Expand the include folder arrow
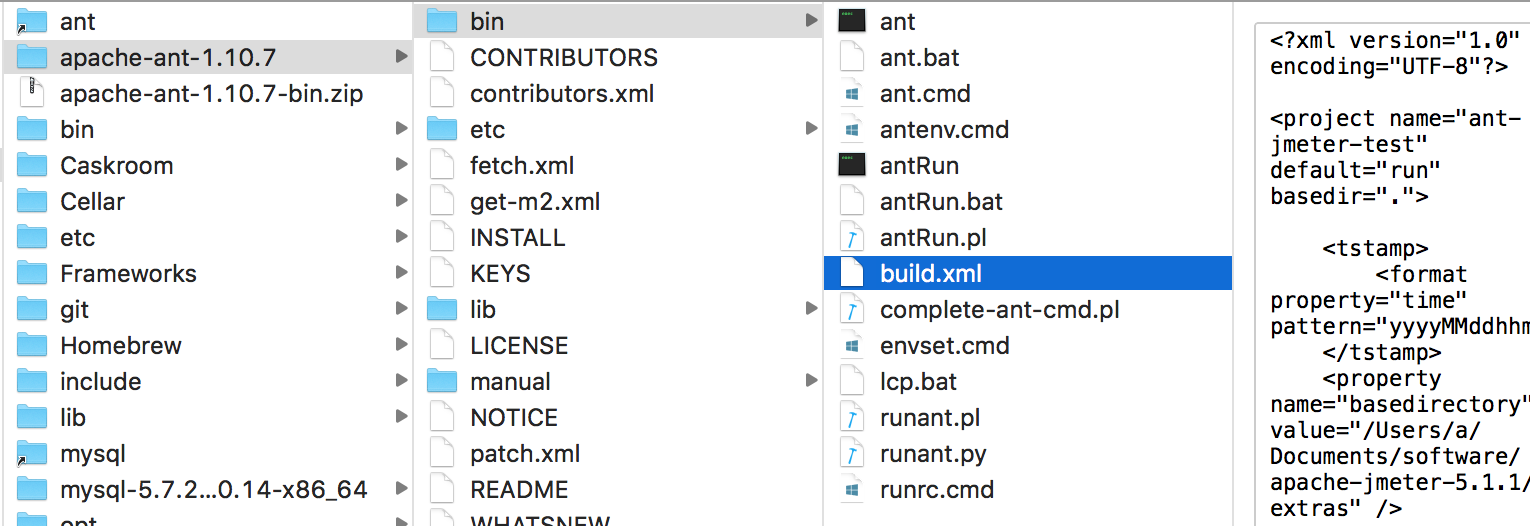The height and width of the screenshot is (526, 1530). tap(400, 381)
